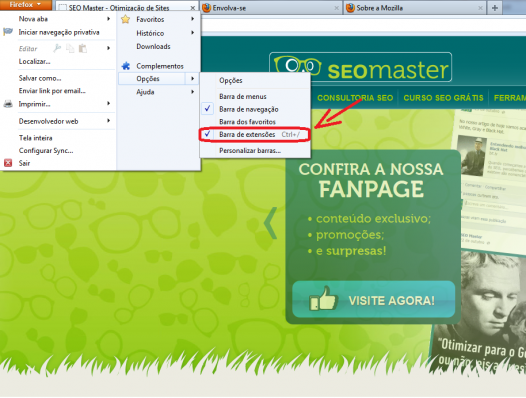Image resolution: width=526 pixels, height=398 pixels.
Task: Open Complementos menu entry
Action: coord(160,66)
